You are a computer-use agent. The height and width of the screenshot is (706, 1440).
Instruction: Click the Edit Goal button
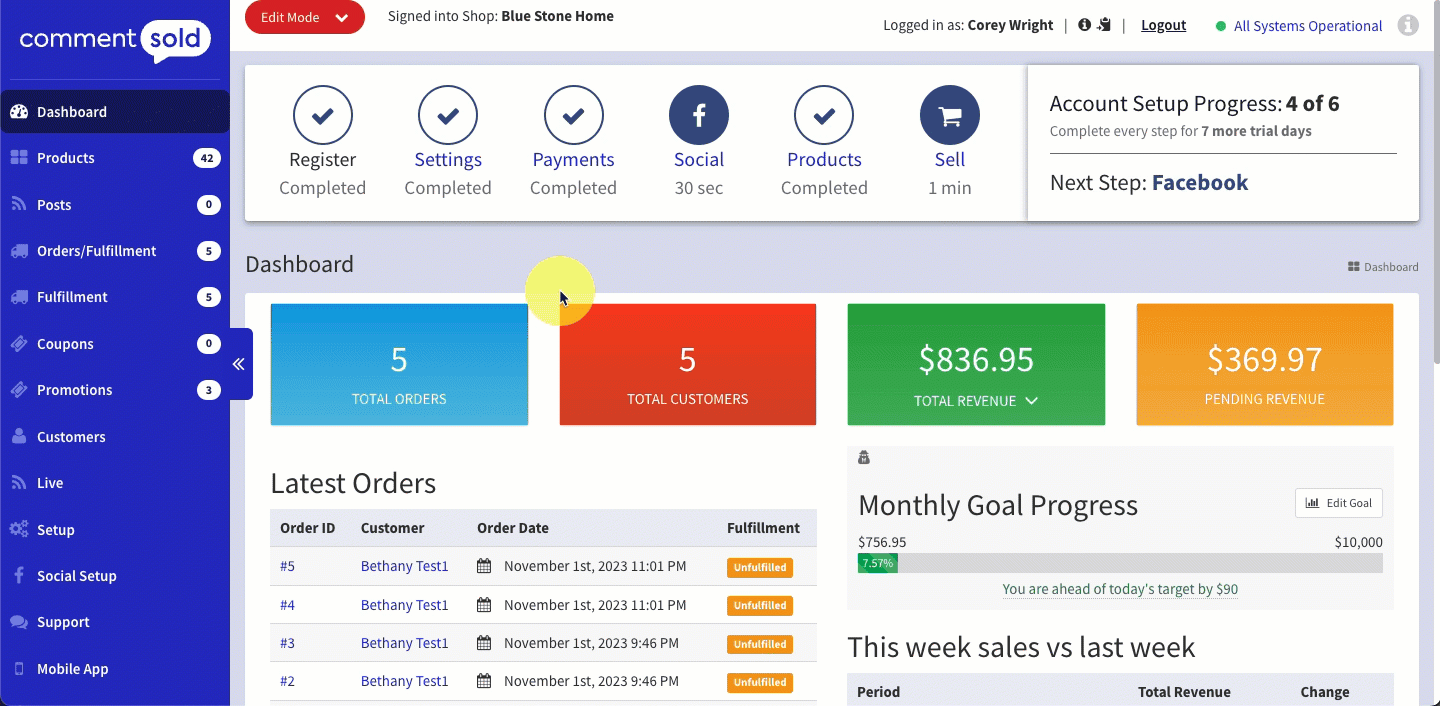click(1338, 503)
